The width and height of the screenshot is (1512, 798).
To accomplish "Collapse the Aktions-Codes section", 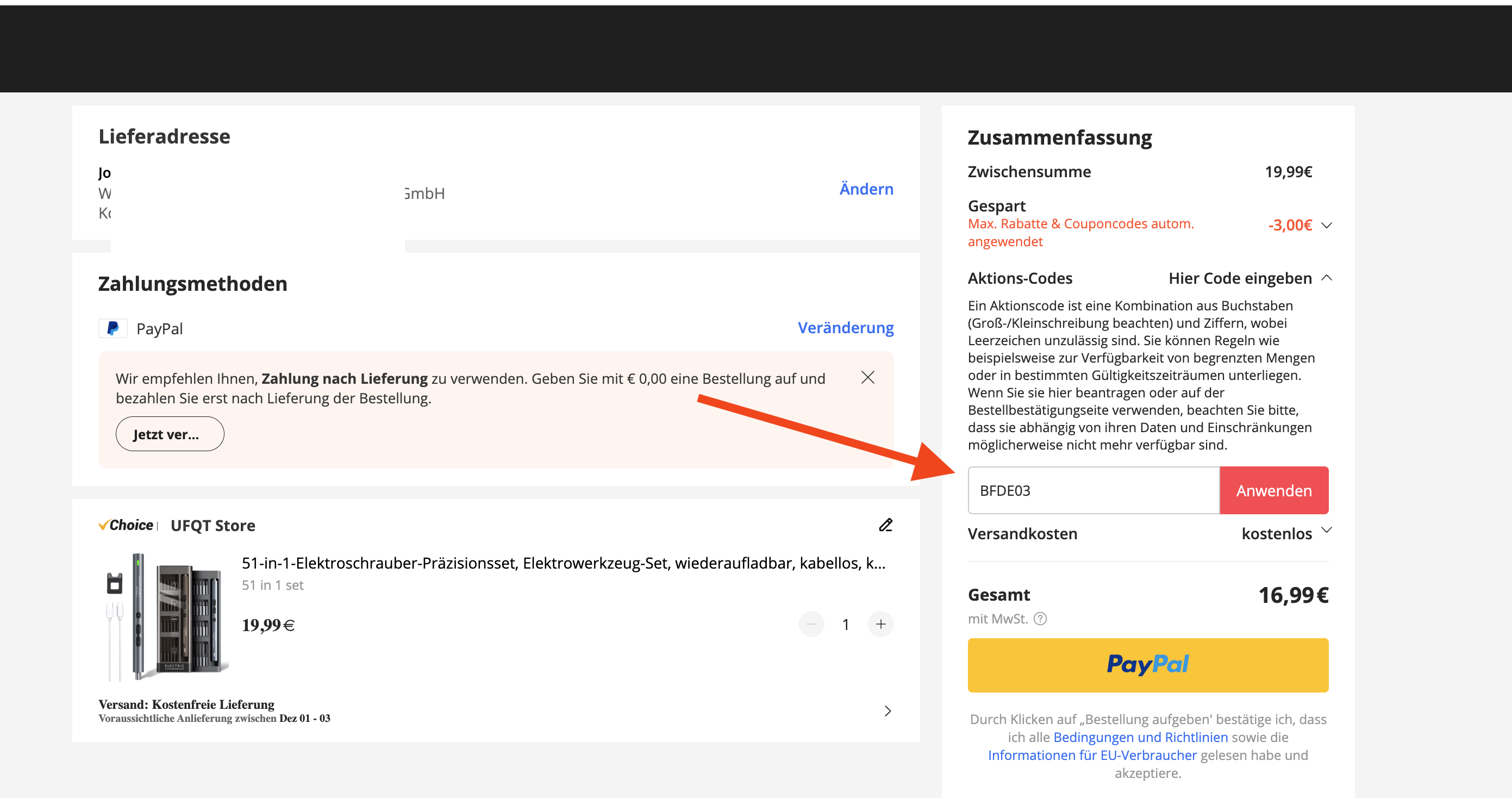I will click(x=1326, y=278).
